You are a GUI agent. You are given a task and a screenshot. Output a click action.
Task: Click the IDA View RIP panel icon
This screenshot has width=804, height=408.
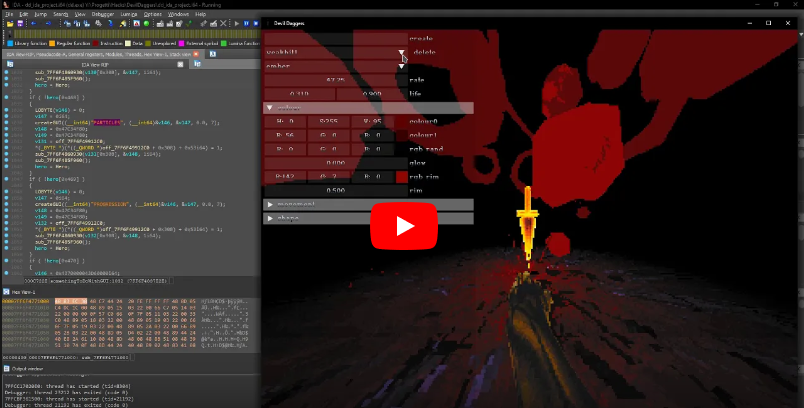(x=10, y=64)
